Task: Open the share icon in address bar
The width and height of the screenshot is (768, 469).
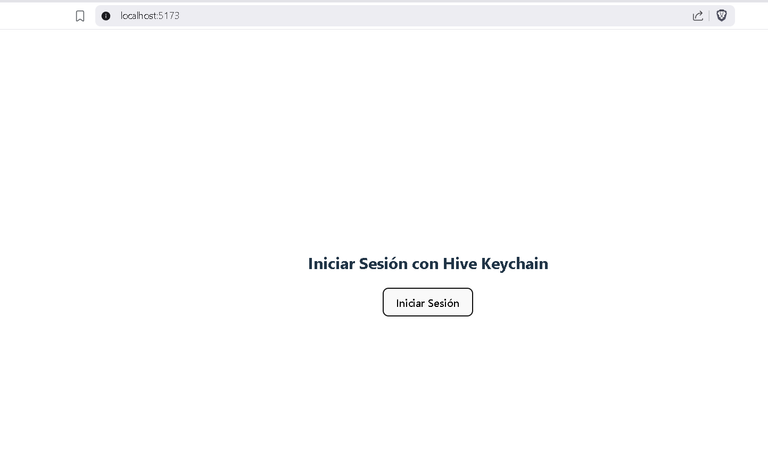Action: point(697,16)
